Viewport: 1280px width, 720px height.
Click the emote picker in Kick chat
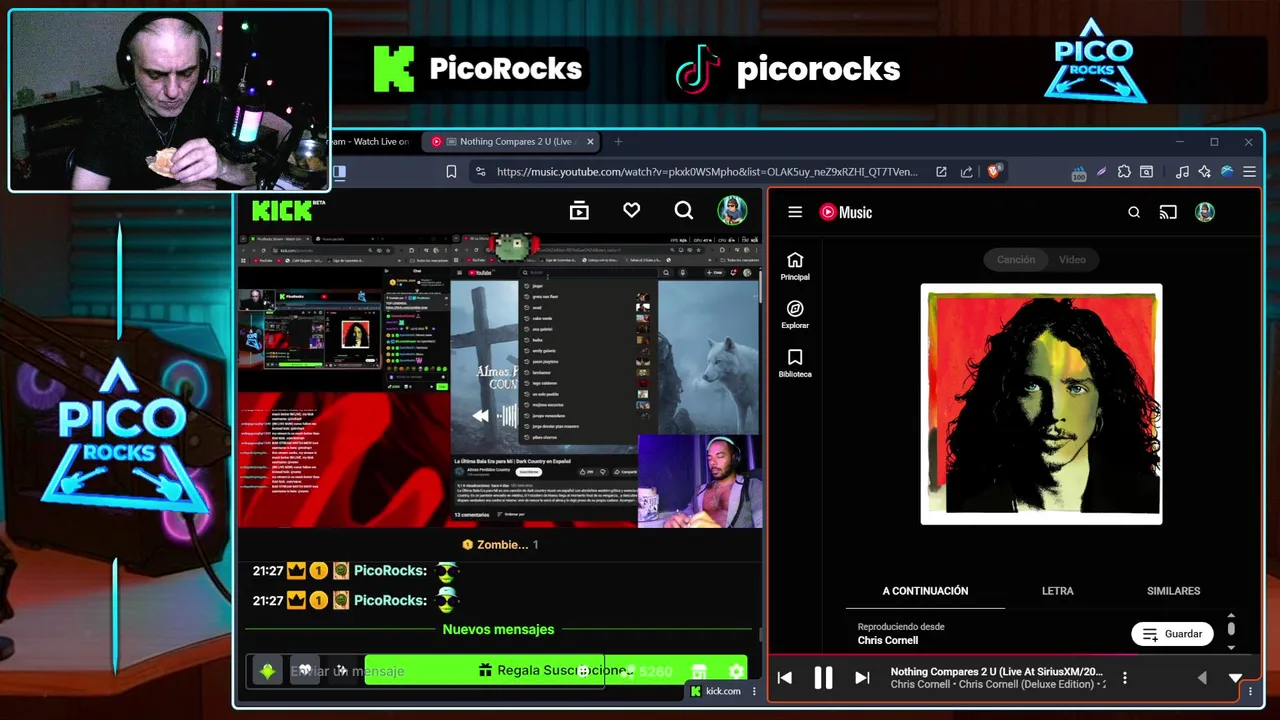(x=583, y=671)
